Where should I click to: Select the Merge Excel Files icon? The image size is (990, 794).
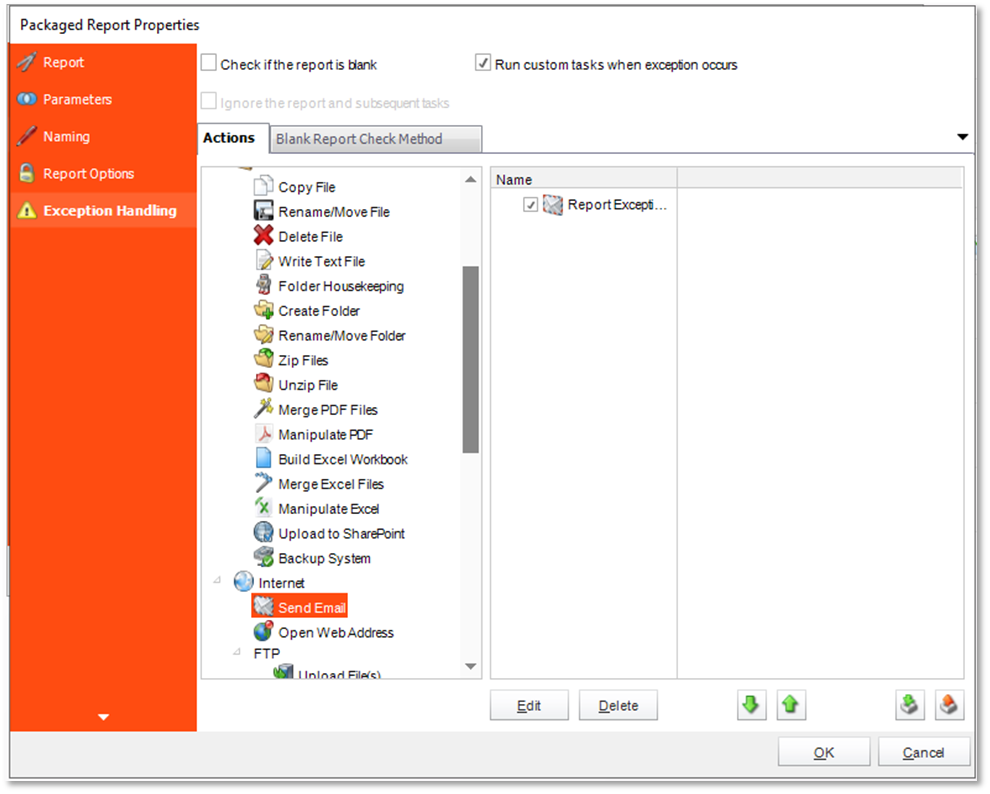pyautogui.click(x=263, y=483)
